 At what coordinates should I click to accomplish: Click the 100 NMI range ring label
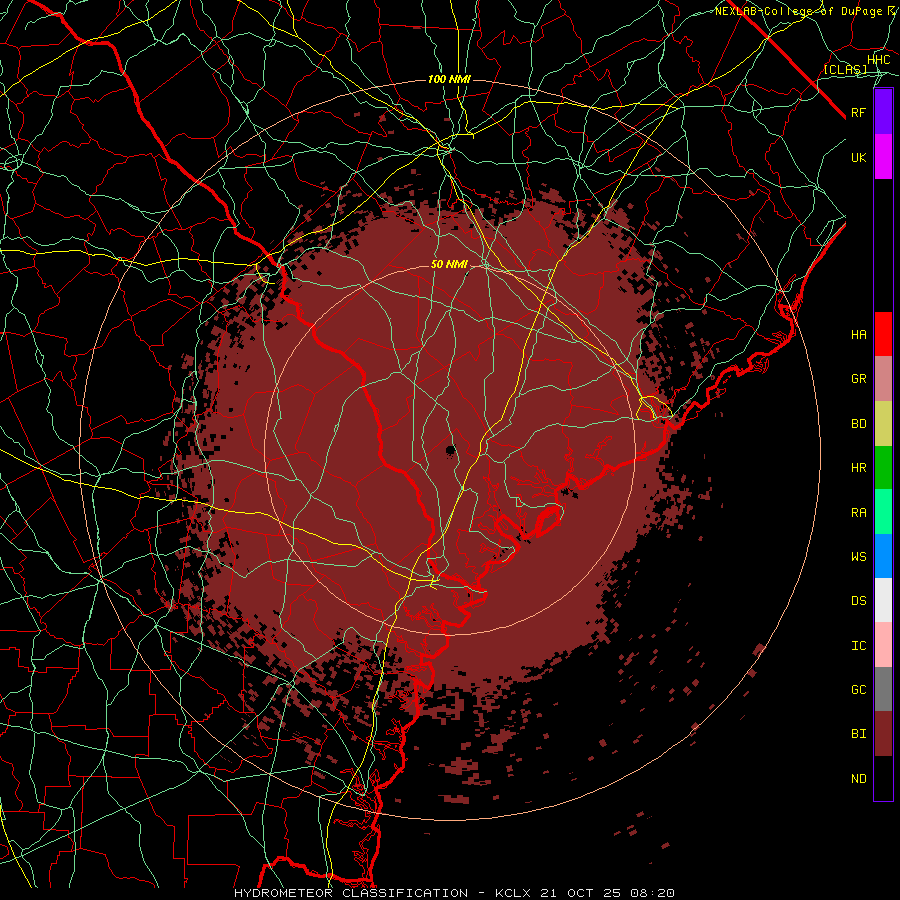coord(449,79)
